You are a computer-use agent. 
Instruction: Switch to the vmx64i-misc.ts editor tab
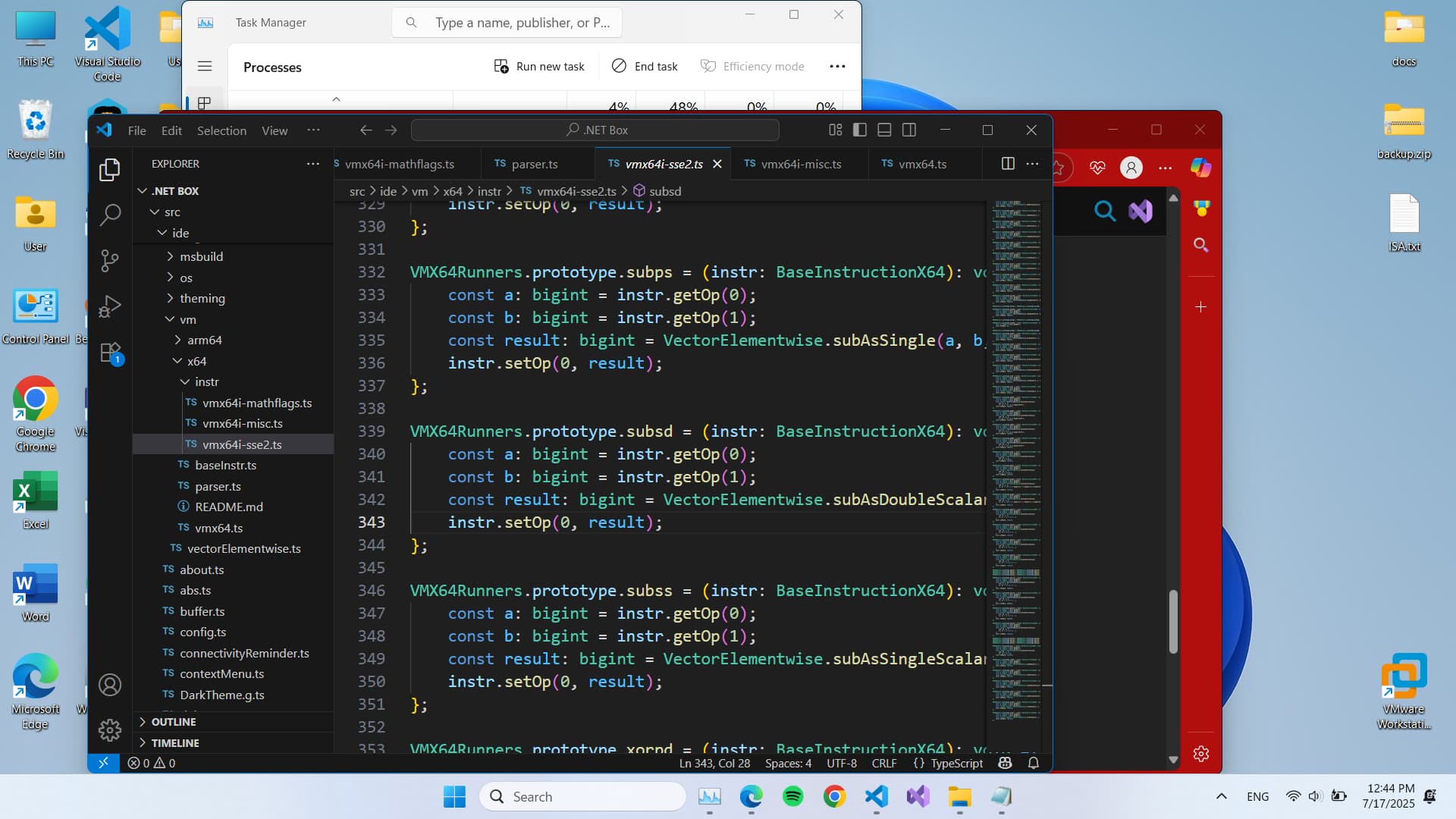tap(800, 164)
